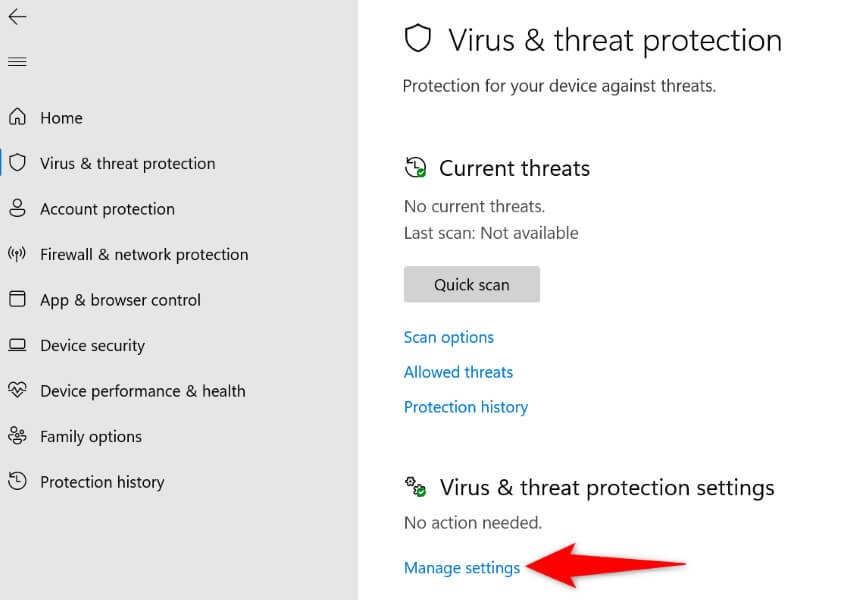Click the App & browser control window icon
Screen dimensions: 851x600
click(x=17, y=299)
